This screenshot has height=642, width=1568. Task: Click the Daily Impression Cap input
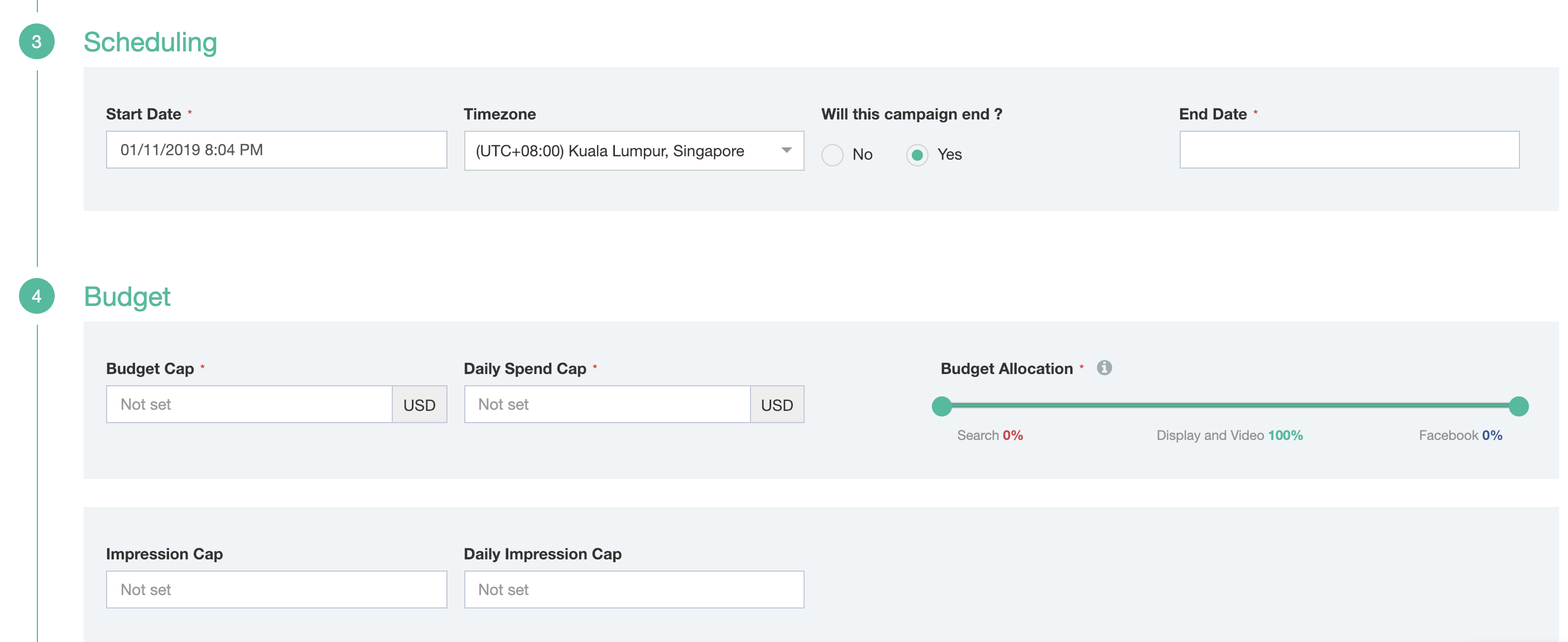point(633,589)
